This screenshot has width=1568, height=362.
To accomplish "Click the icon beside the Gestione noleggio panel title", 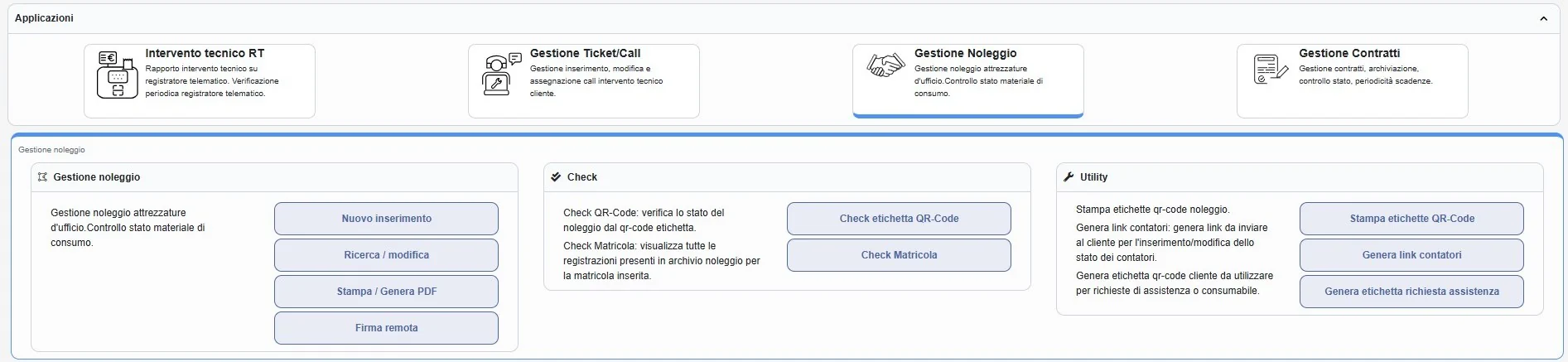I will point(42,177).
